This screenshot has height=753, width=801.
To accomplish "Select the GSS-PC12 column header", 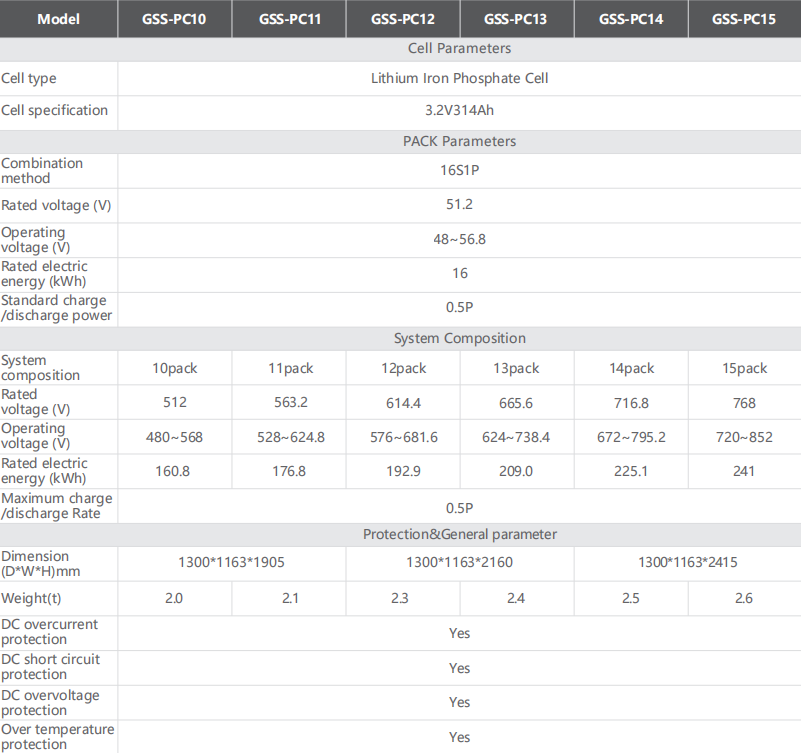I will [403, 19].
